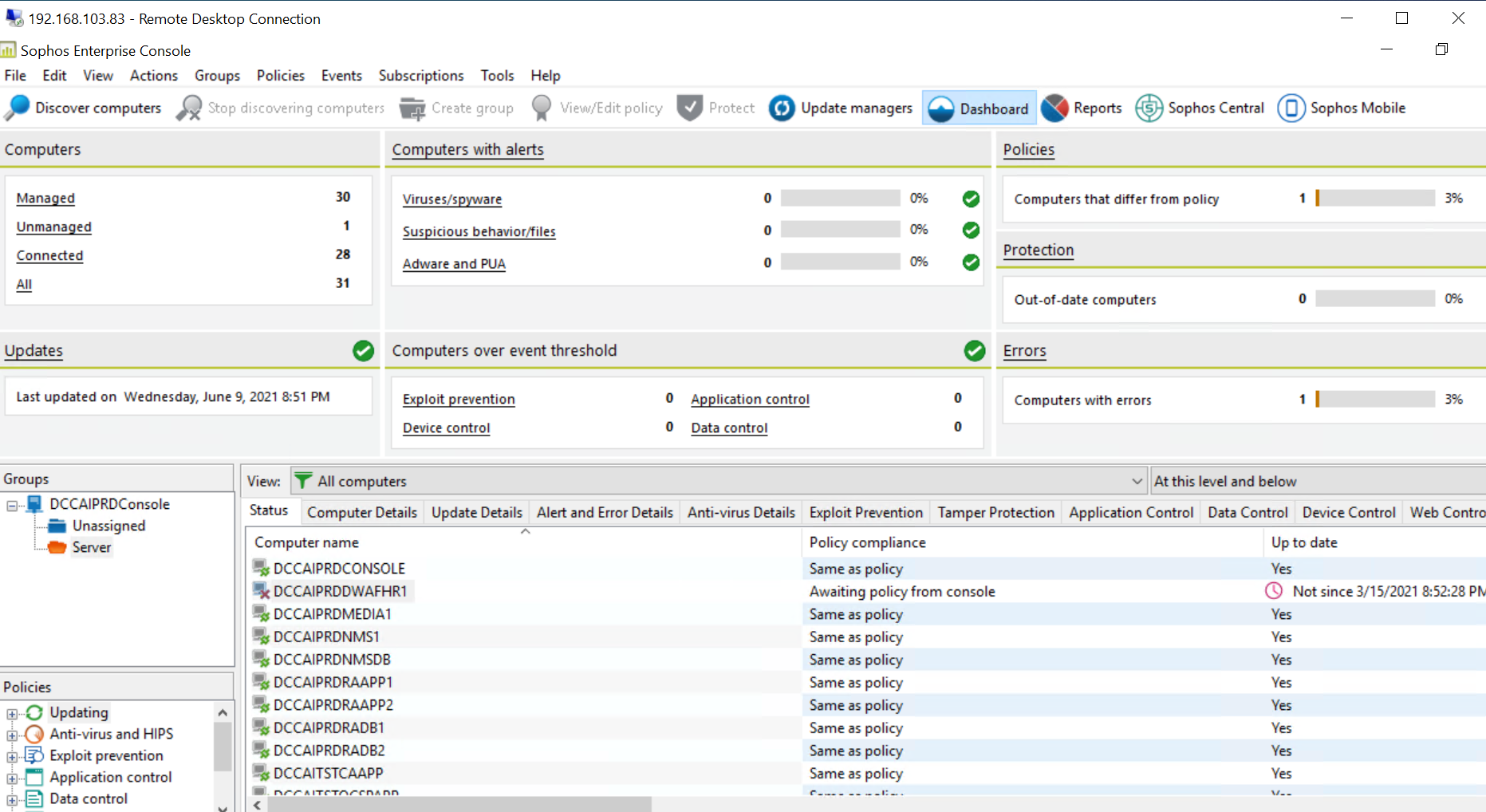Select the DCCAITSTCAAPP computer row
This screenshot has width=1486, height=812.
[x=865, y=773]
